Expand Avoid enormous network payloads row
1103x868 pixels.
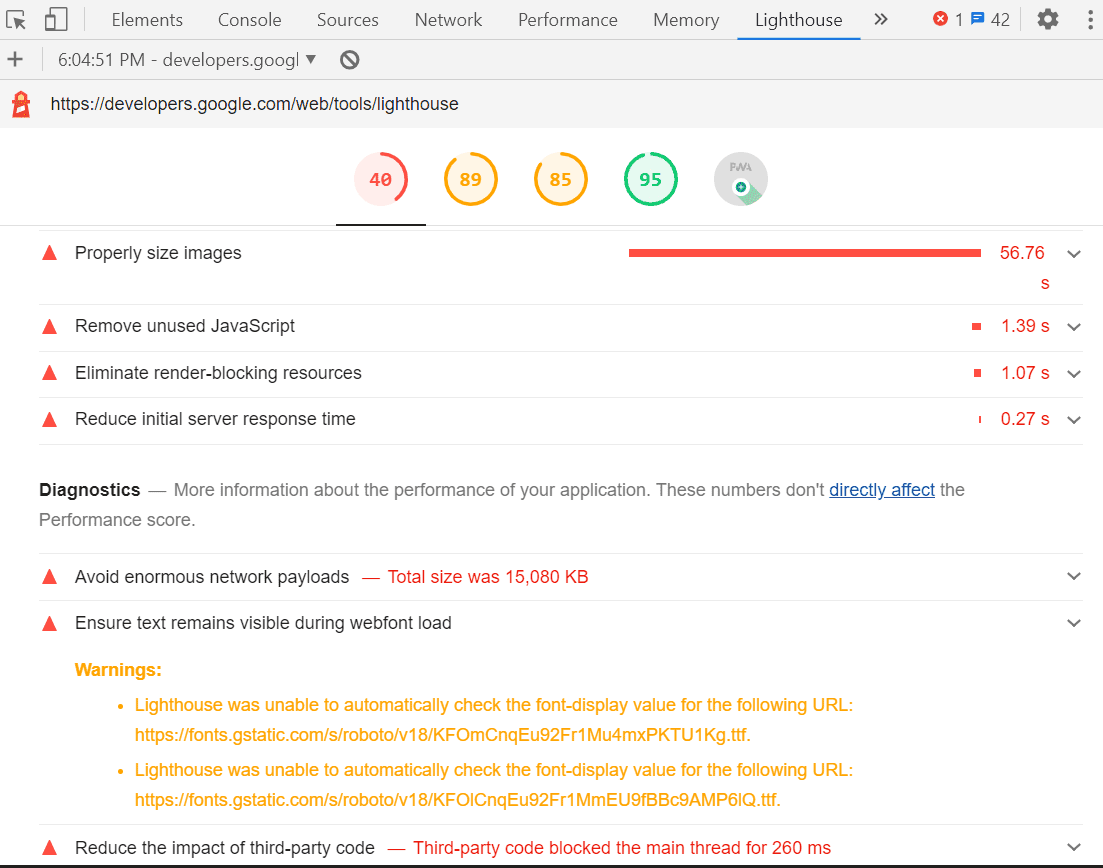1074,577
